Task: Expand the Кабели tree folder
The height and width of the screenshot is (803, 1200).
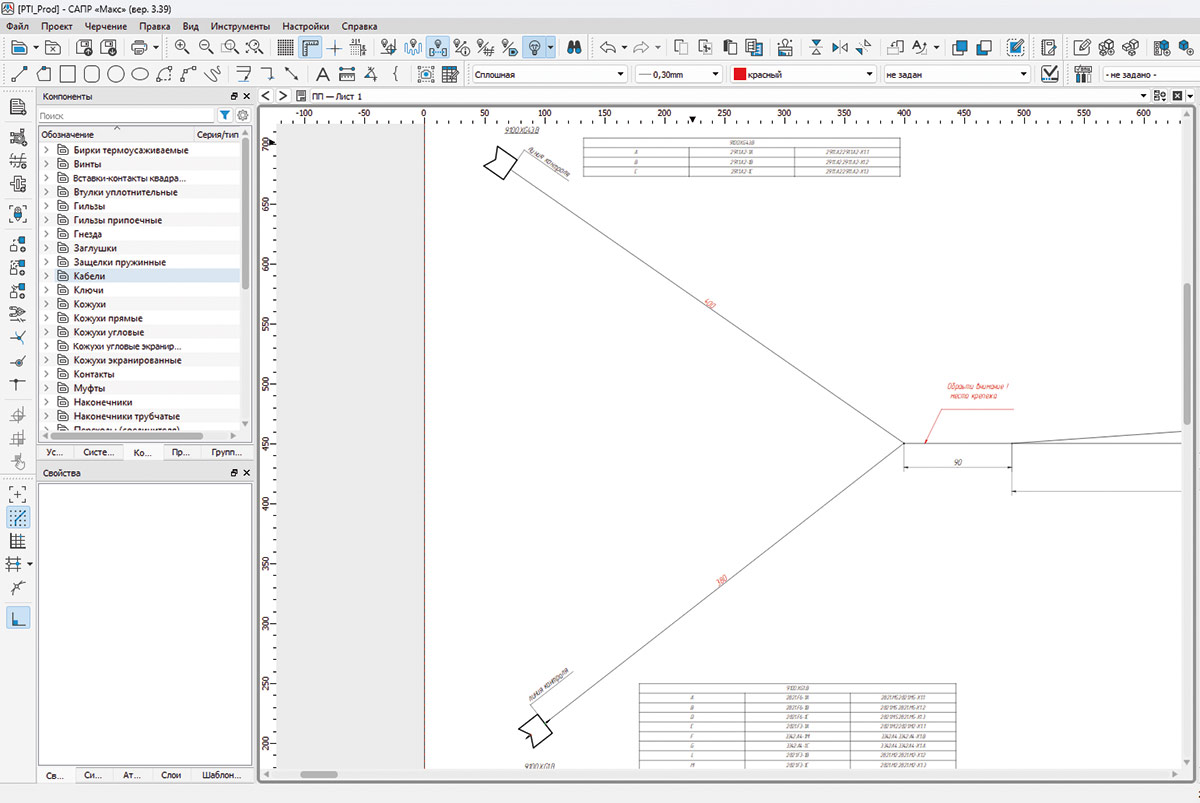Action: [x=46, y=276]
